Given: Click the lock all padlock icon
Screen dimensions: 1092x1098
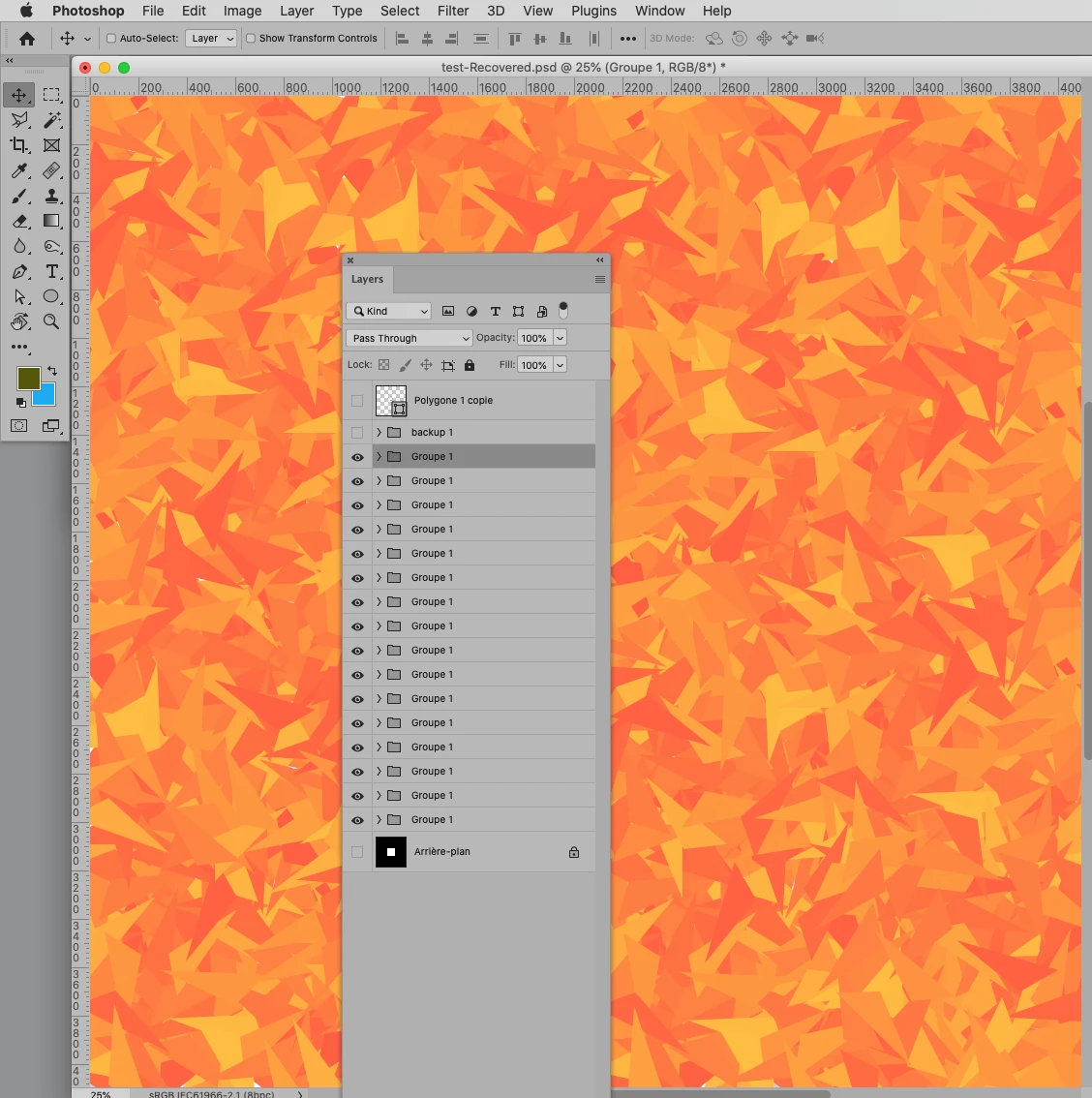Looking at the screenshot, I should [470, 365].
